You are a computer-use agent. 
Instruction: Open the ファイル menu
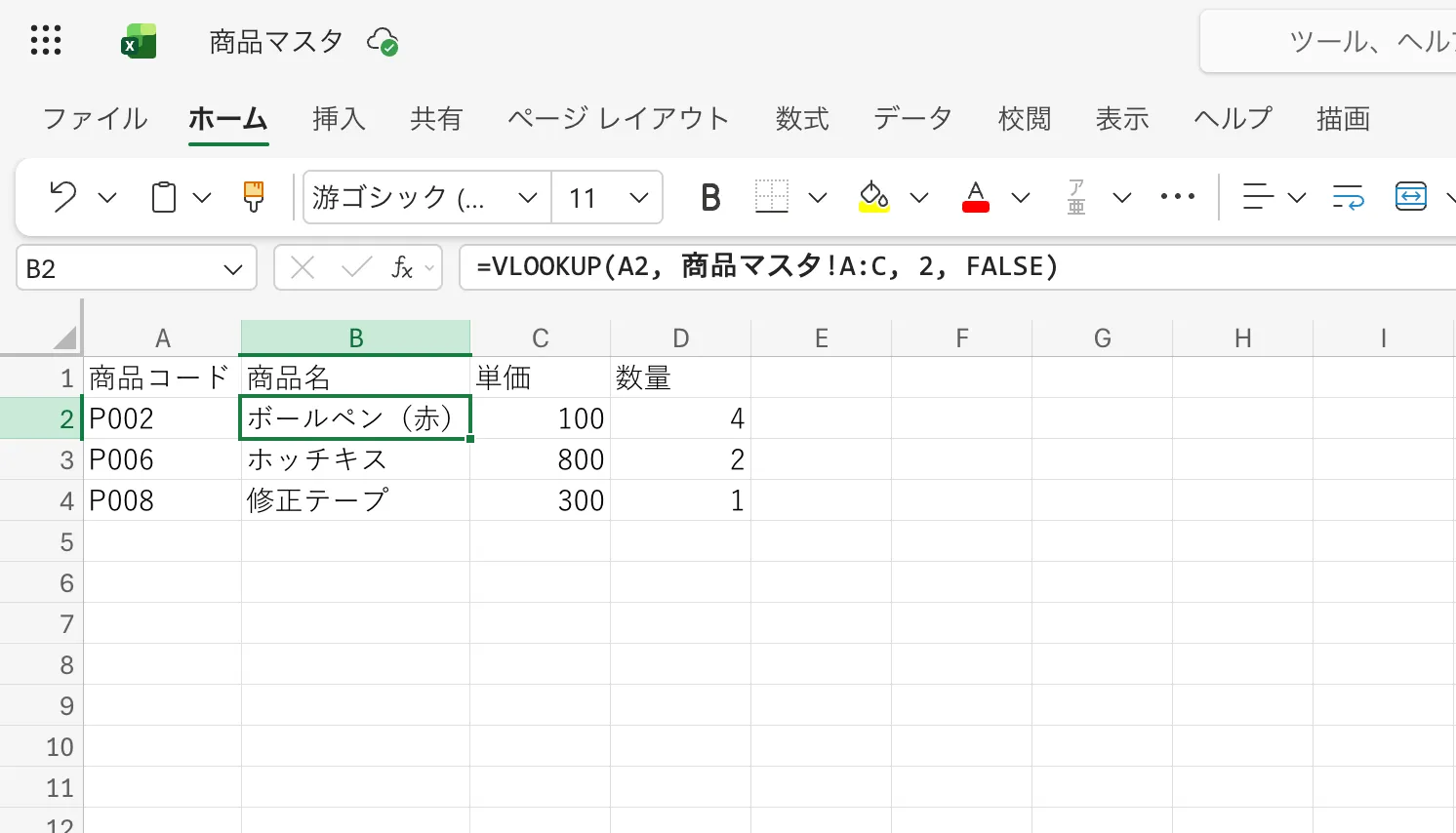pos(96,119)
